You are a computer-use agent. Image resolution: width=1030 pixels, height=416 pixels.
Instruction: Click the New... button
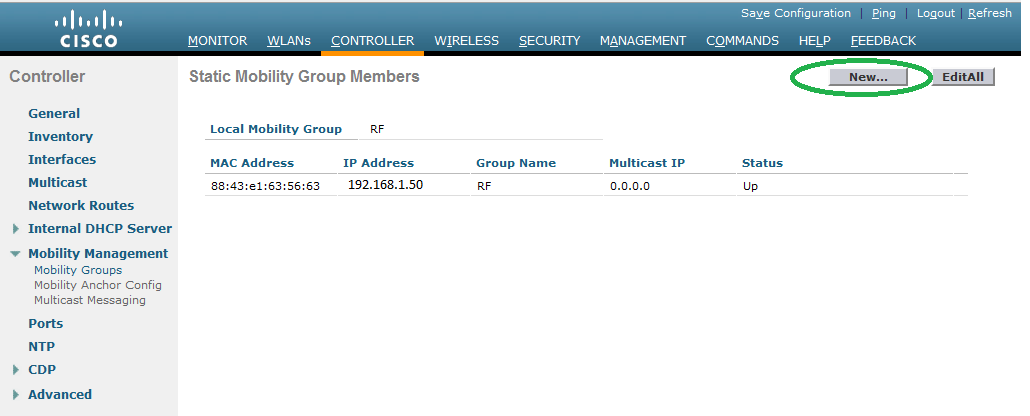click(x=868, y=77)
